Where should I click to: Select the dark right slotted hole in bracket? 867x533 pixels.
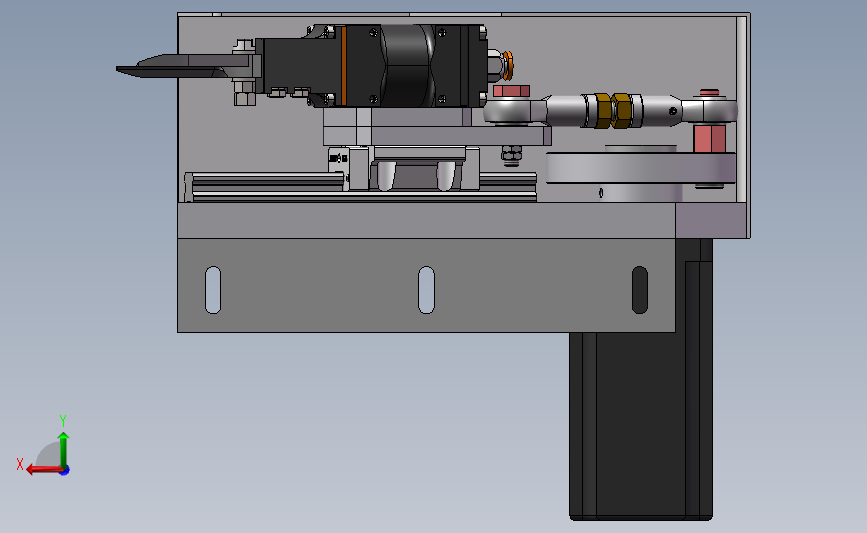click(x=640, y=290)
